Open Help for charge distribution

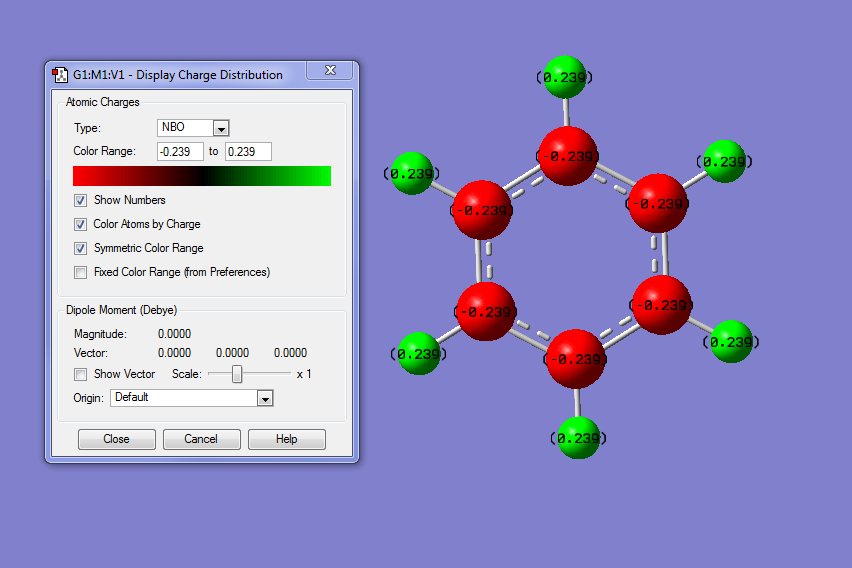287,439
